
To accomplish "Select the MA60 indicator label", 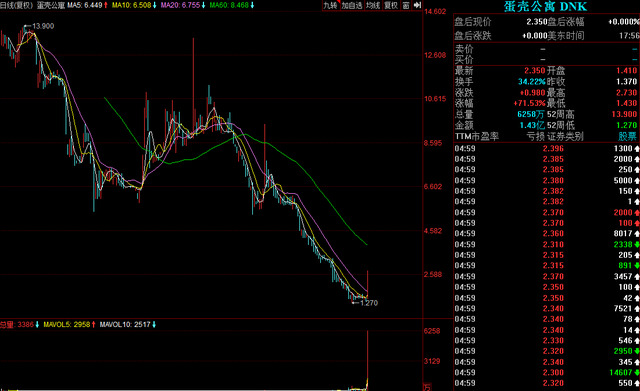I will point(232,5).
